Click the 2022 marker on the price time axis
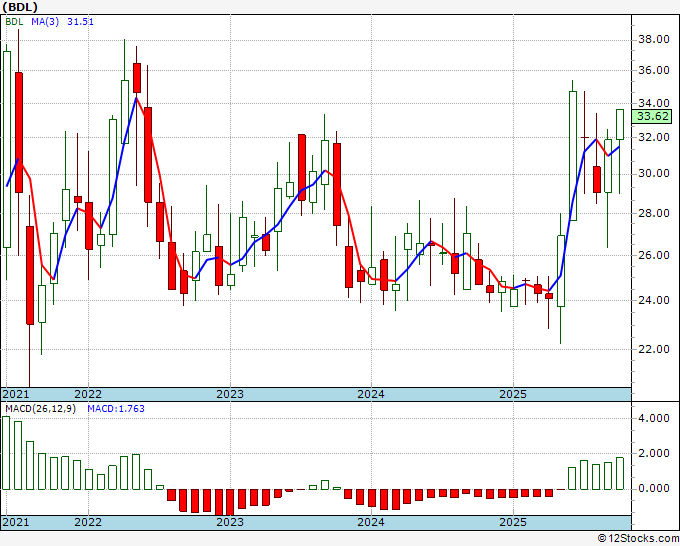The height and width of the screenshot is (546, 680). tap(88, 394)
